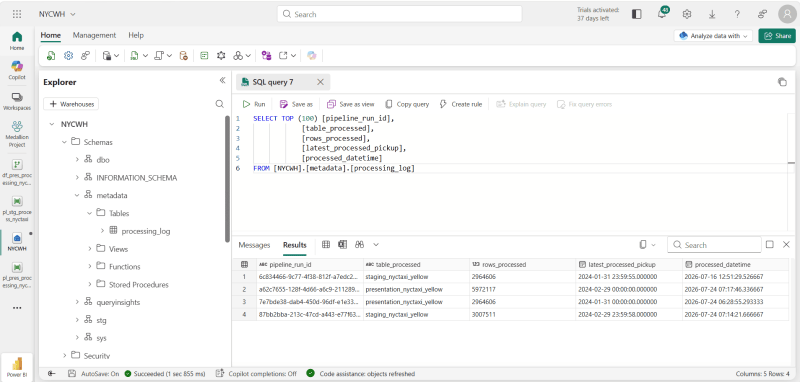Click Save as view

pos(351,104)
